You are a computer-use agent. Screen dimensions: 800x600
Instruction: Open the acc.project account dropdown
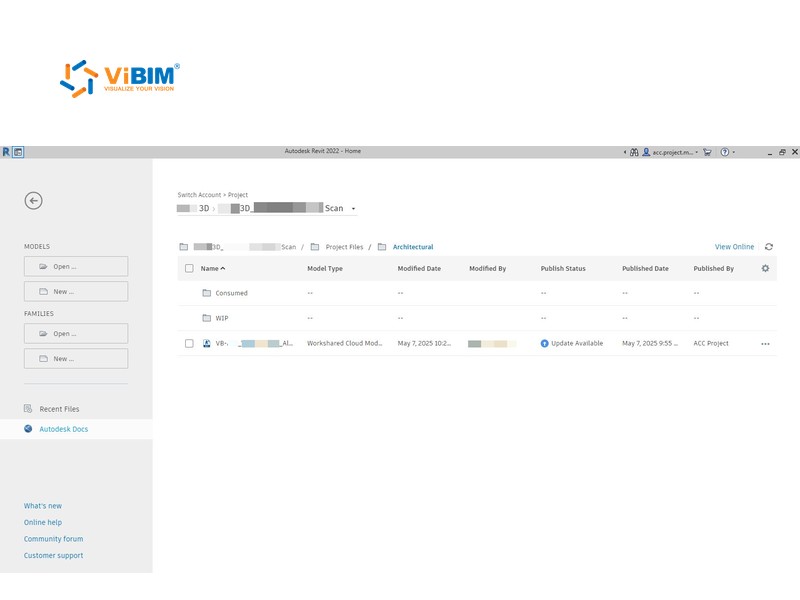tap(676, 152)
